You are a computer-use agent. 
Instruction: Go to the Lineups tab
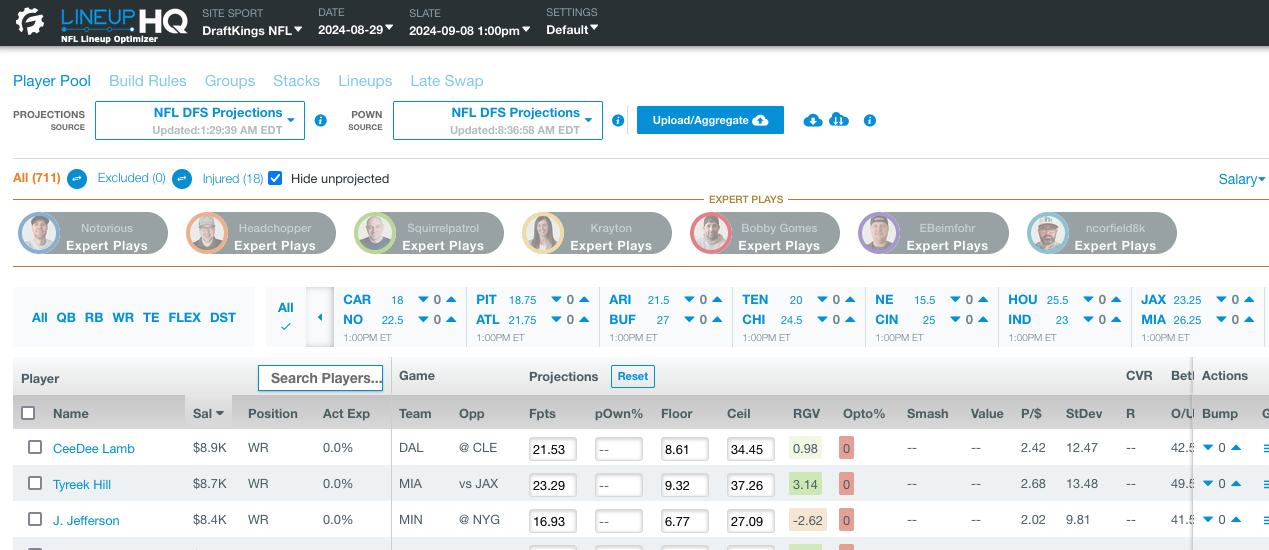click(366, 81)
